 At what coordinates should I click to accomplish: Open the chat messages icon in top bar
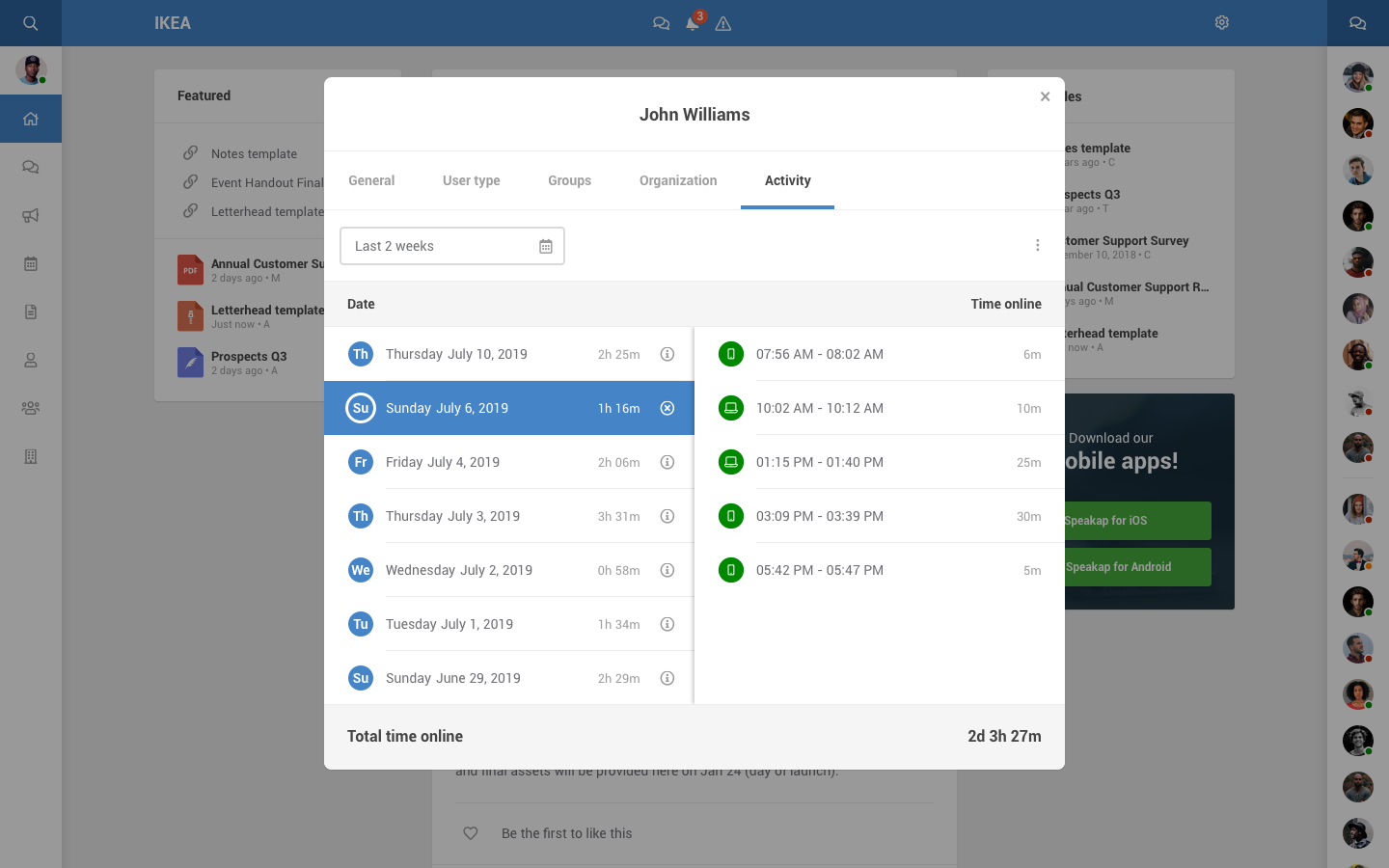[x=662, y=23]
